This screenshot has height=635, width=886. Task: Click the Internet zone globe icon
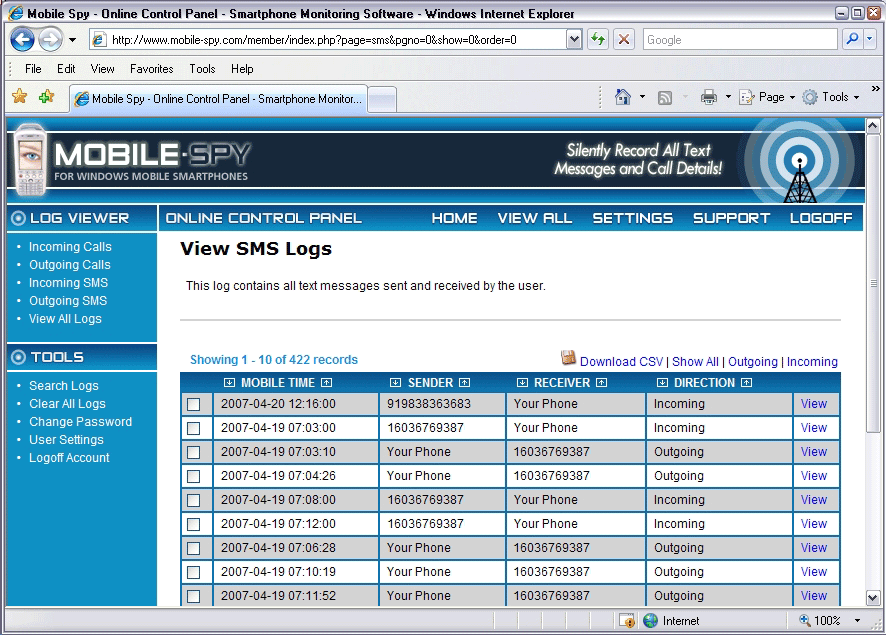pyautogui.click(x=650, y=620)
